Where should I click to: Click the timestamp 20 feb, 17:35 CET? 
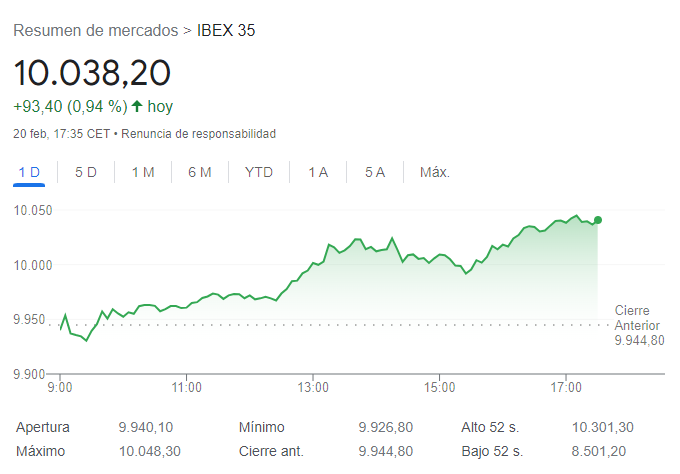click(62, 134)
